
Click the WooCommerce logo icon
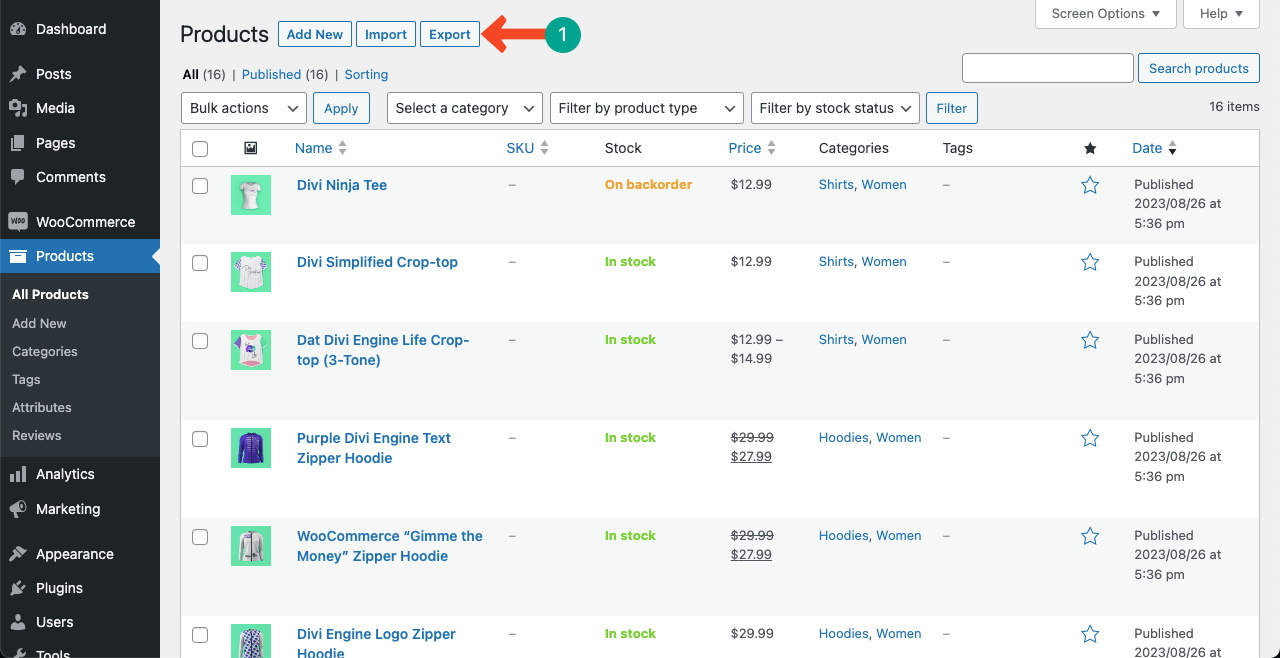click(x=18, y=222)
